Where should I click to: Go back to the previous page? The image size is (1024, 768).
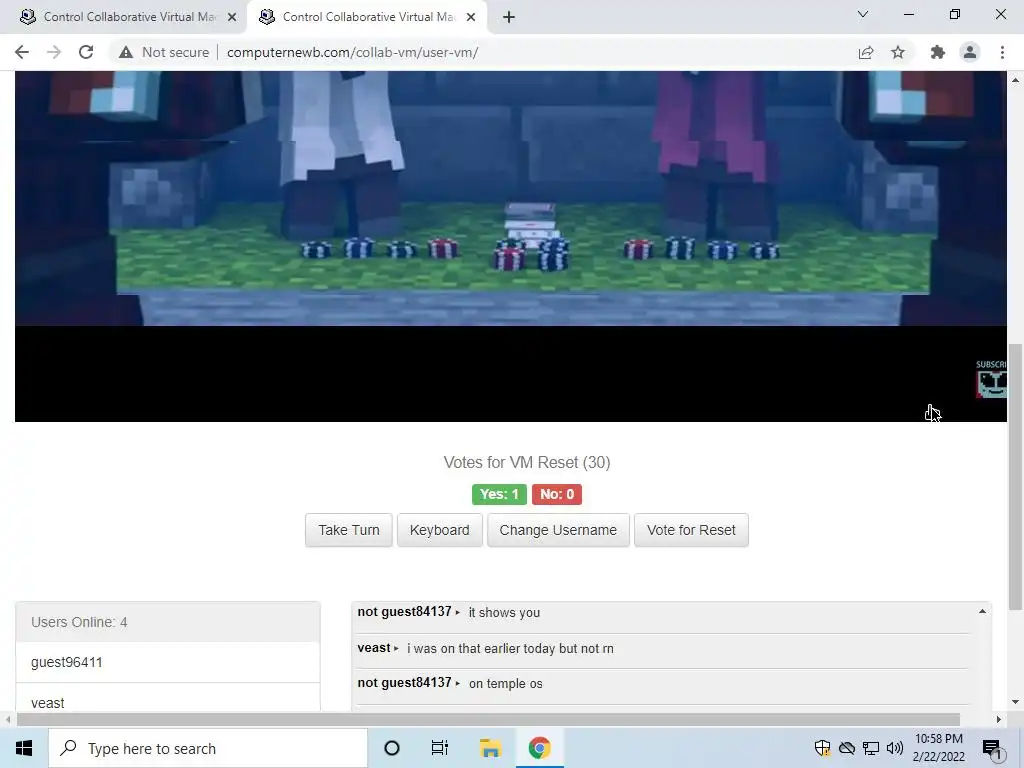(22, 52)
